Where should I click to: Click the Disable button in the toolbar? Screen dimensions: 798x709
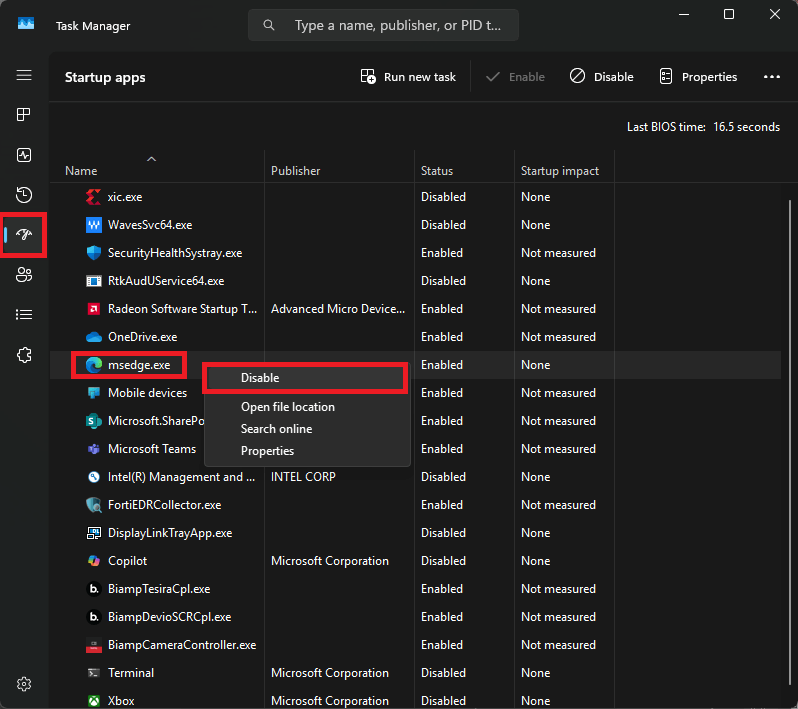pos(602,77)
